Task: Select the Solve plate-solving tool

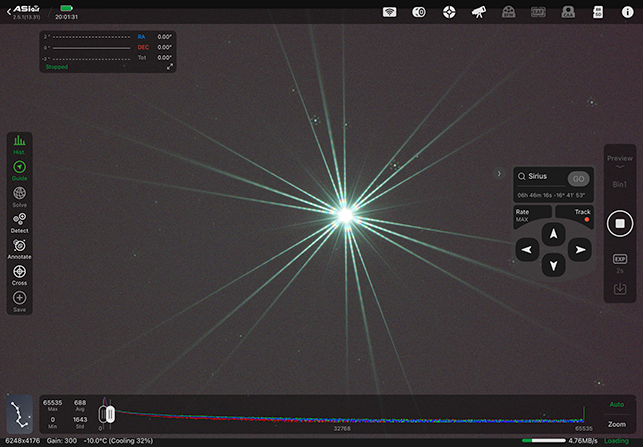Action: (x=19, y=195)
